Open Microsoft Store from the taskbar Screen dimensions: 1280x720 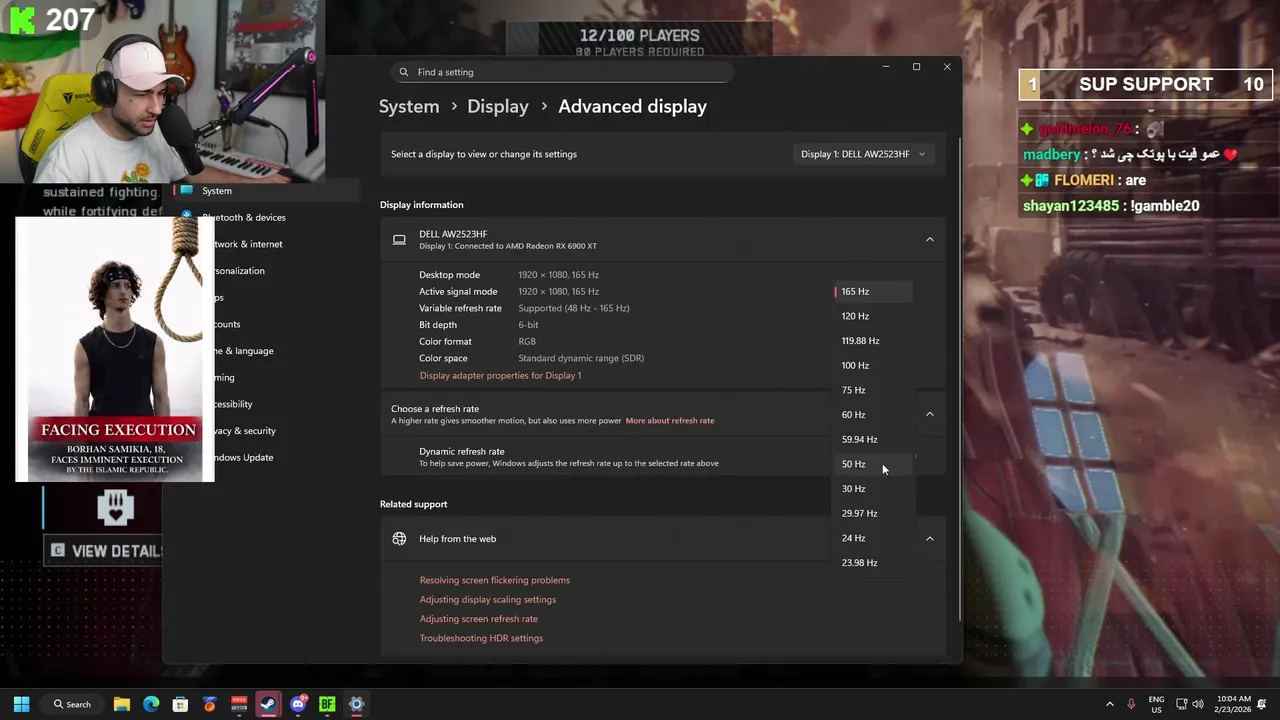pyautogui.click(x=180, y=704)
